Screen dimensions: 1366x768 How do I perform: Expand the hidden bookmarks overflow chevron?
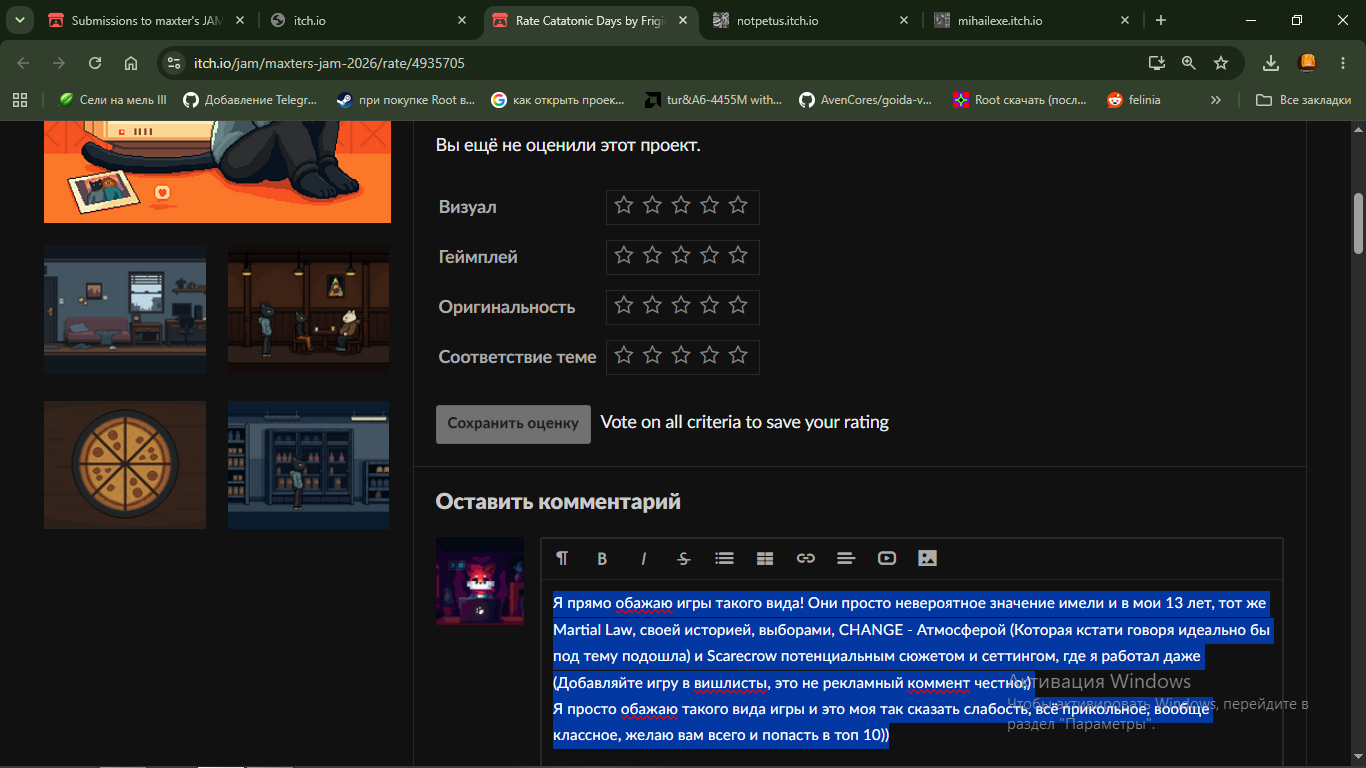click(1216, 100)
